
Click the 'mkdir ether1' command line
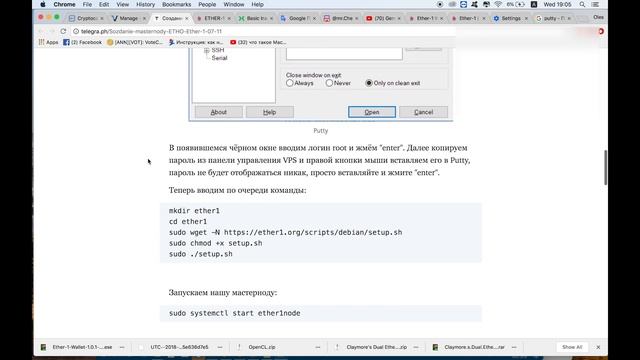(x=194, y=211)
